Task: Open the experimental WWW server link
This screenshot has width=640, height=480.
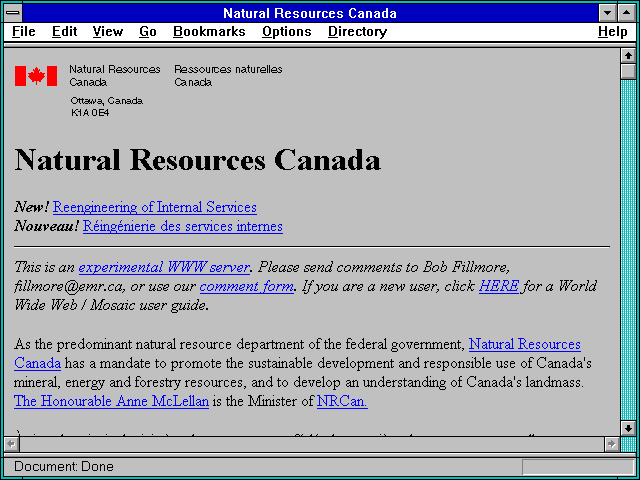Action: point(164,267)
